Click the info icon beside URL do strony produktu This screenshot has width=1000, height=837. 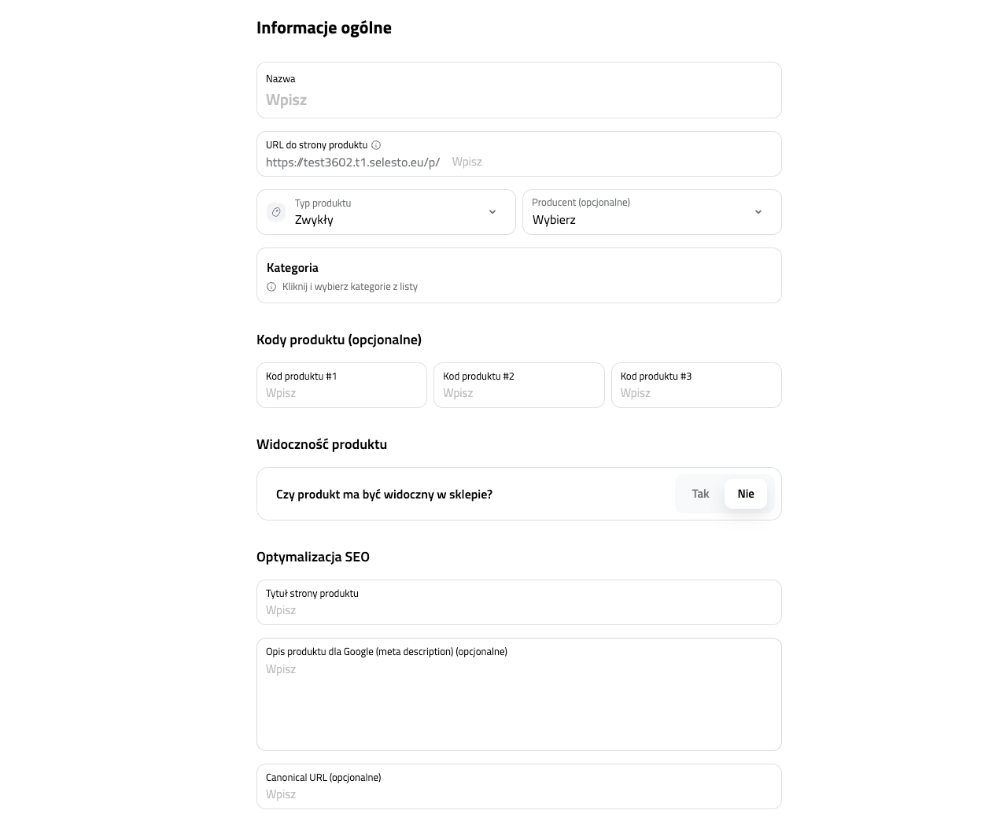376,145
